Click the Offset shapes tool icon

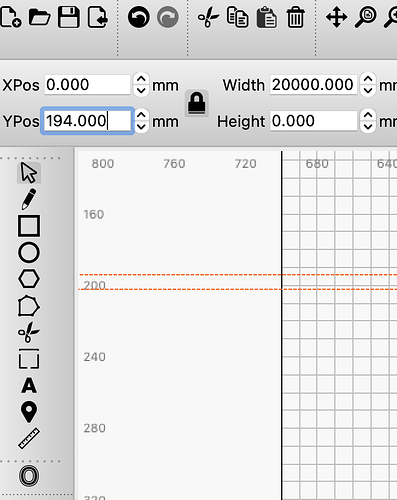point(29,476)
